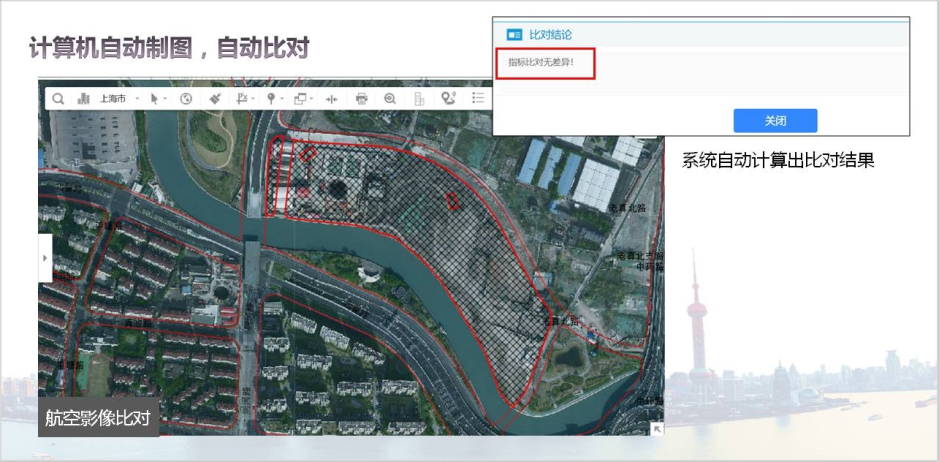Image resolution: width=939 pixels, height=462 pixels.
Task: Open the list menu icon
Action: click(x=478, y=98)
